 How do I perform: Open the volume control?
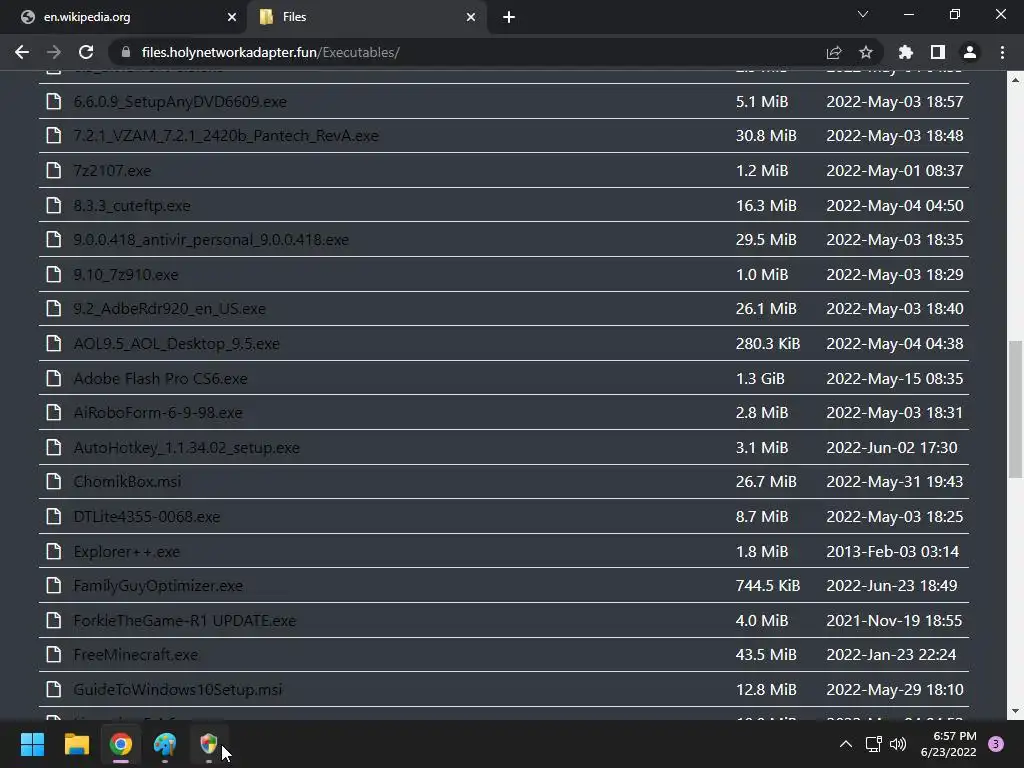click(898, 744)
